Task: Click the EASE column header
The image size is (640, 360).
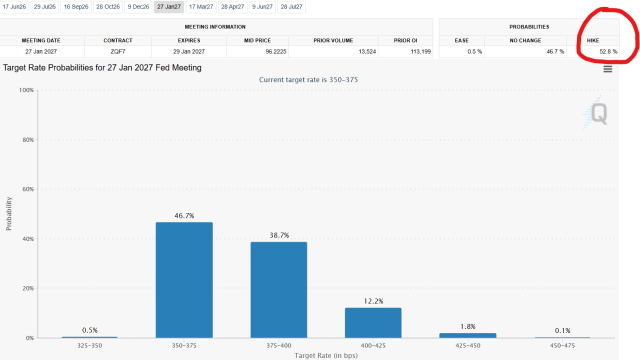Action: tap(462, 40)
